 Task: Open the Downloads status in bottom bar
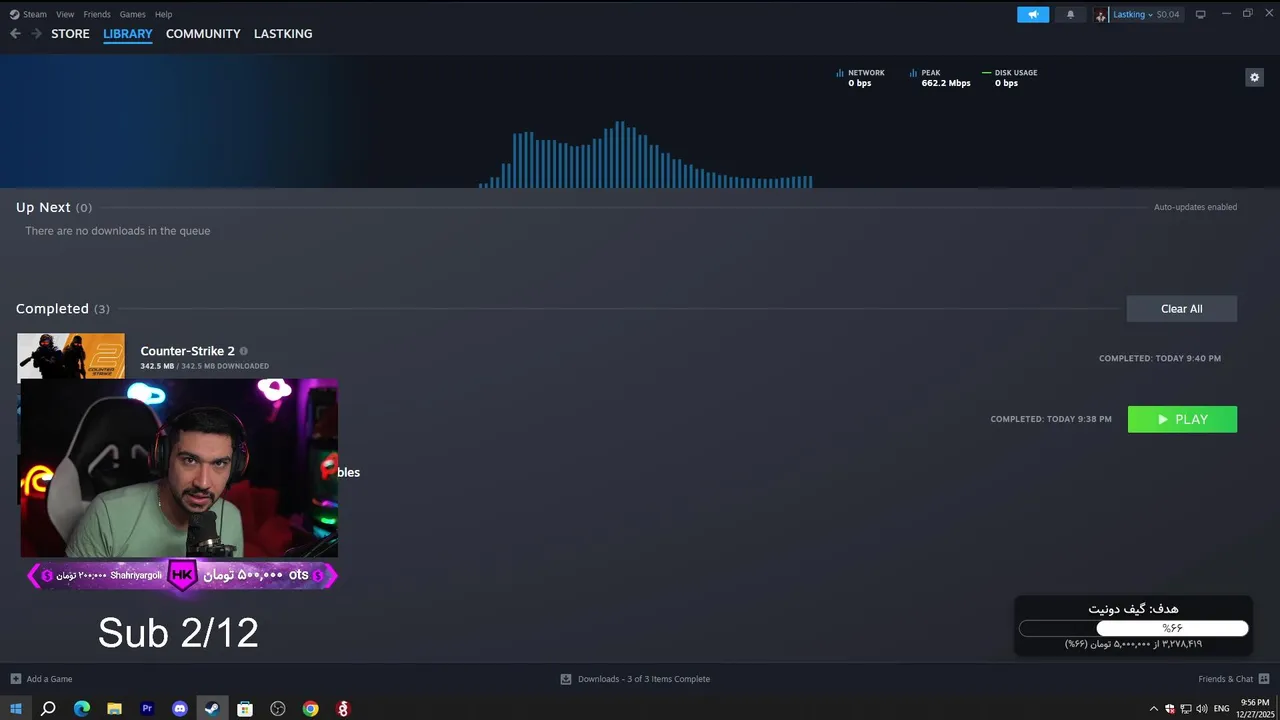(635, 679)
